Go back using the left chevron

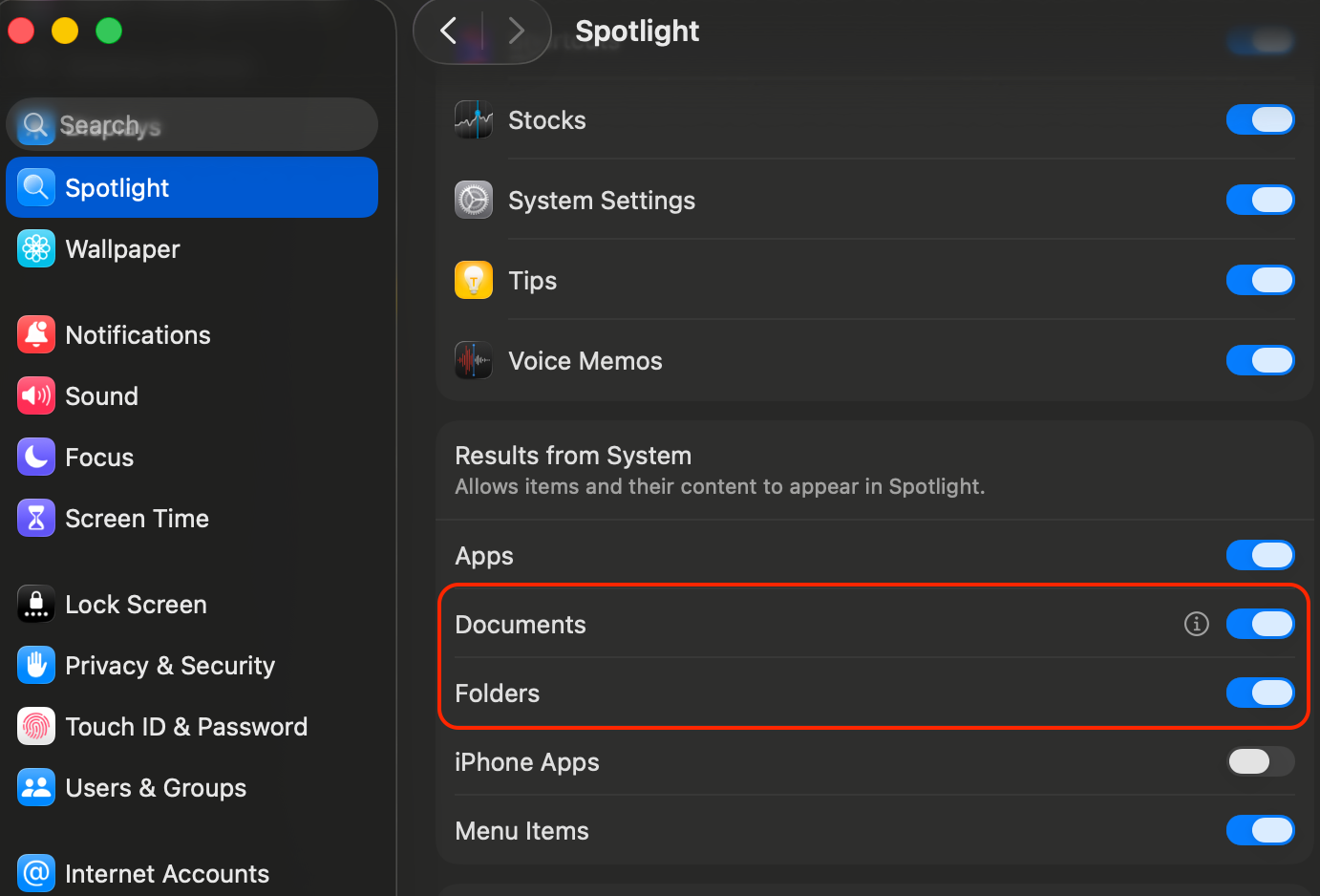click(448, 31)
